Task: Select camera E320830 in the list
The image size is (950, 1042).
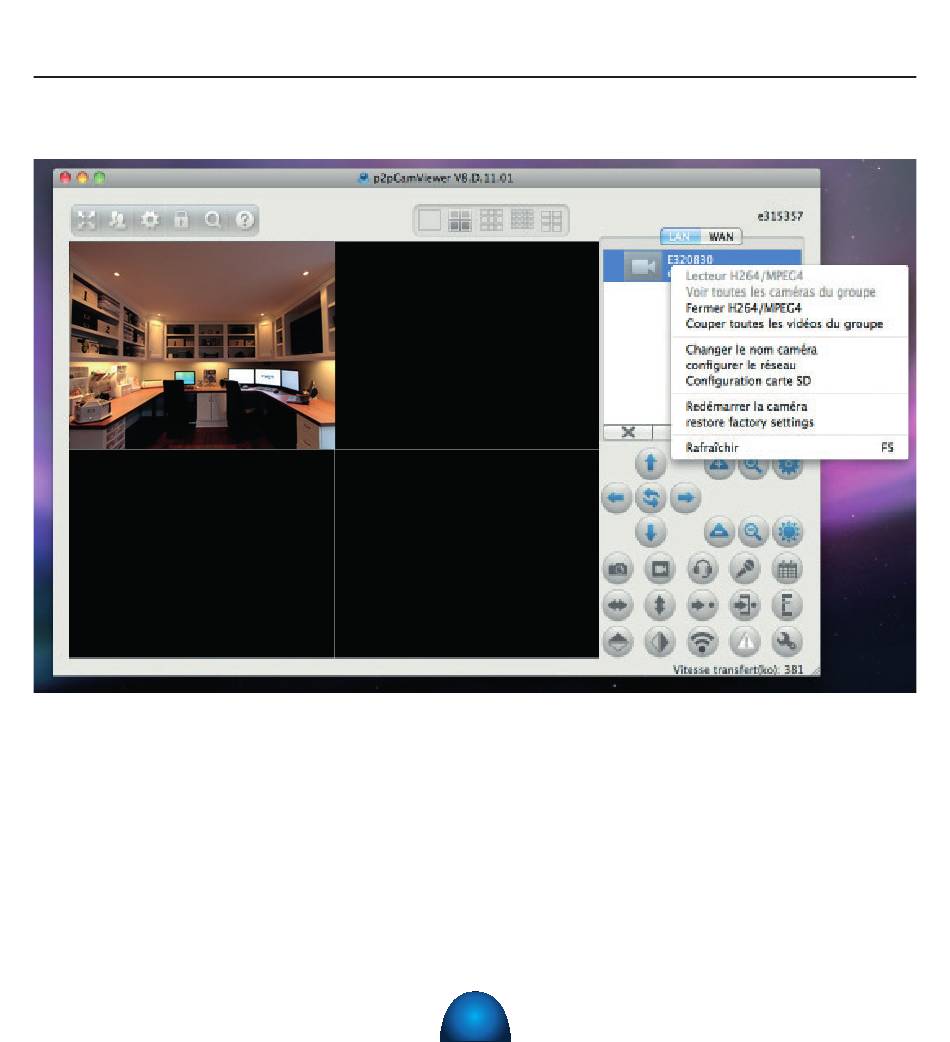Action: point(702,266)
